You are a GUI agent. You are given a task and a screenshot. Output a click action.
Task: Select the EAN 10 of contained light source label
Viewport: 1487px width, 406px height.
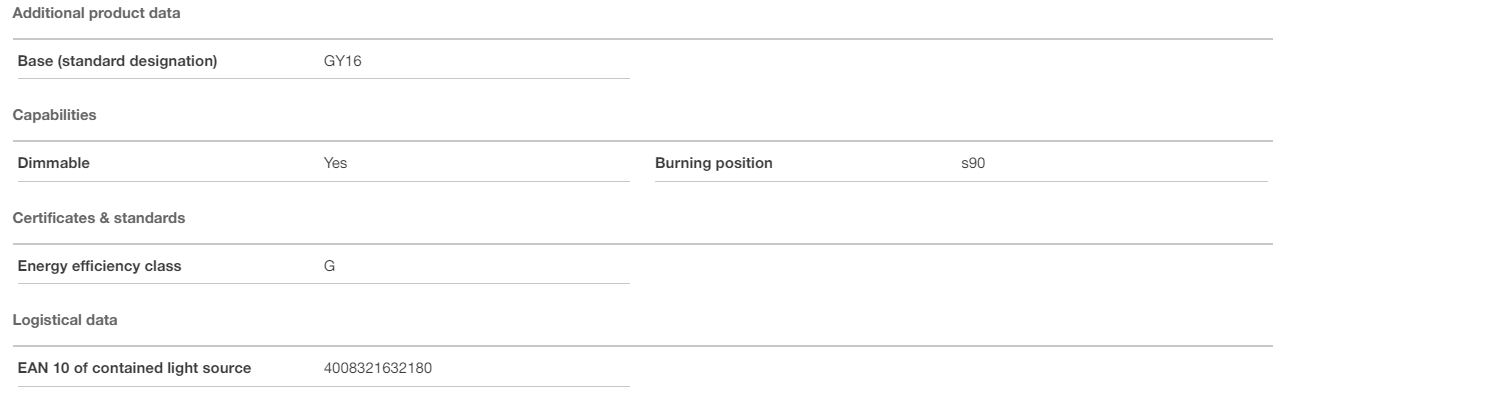134,368
